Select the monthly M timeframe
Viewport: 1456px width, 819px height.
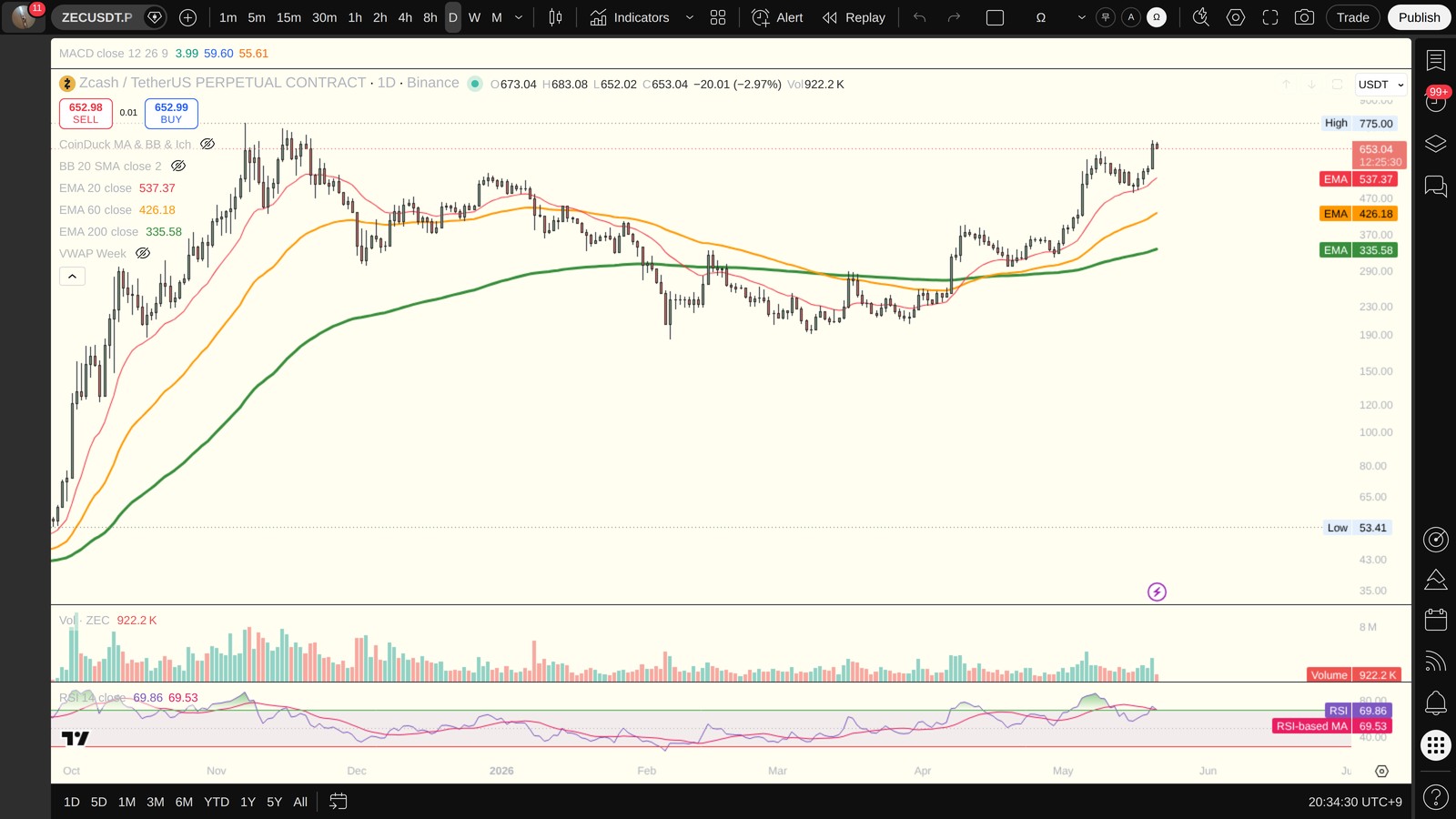pyautogui.click(x=497, y=17)
